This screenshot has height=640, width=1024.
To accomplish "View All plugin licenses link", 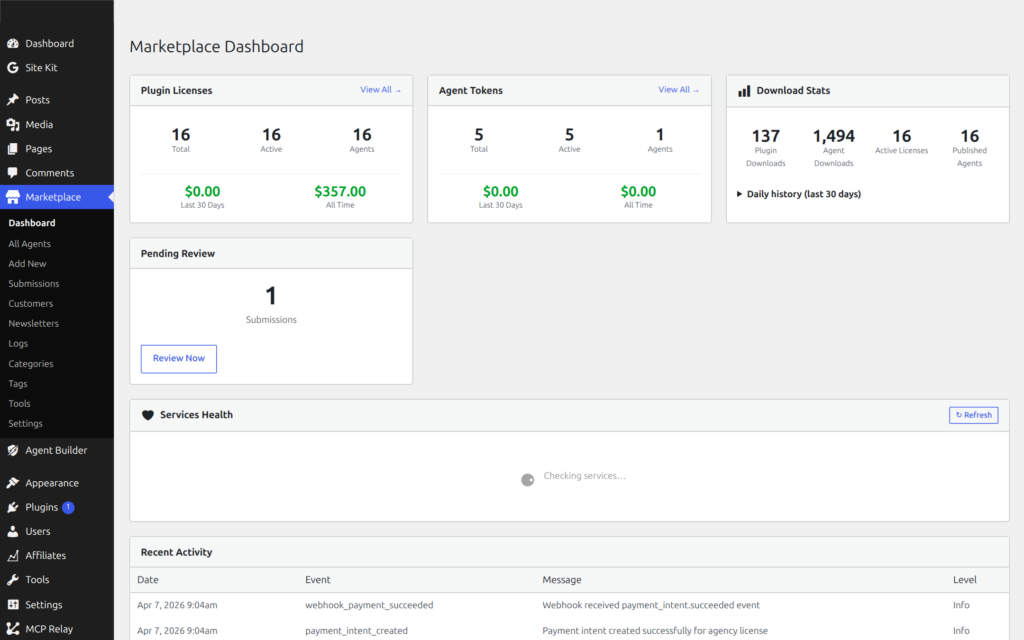I will tap(381, 90).
